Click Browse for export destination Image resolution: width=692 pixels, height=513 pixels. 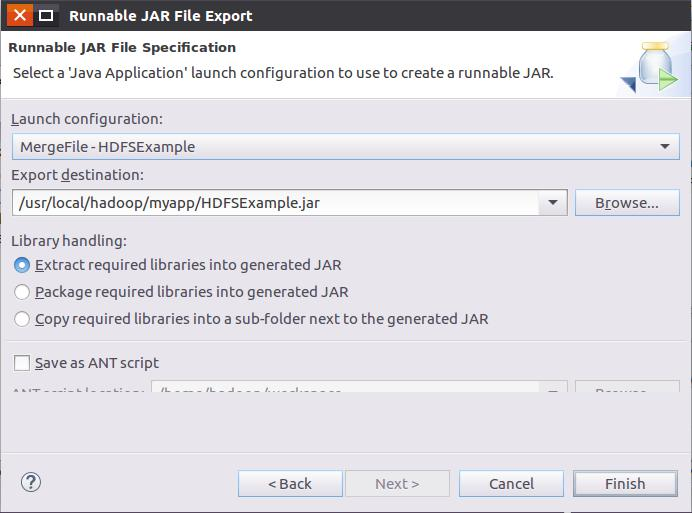tap(627, 203)
